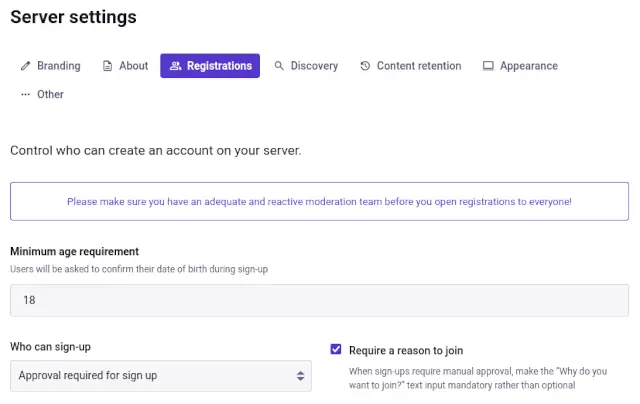Click the document icon beside About
This screenshot has width=640, height=404.
coord(107,66)
